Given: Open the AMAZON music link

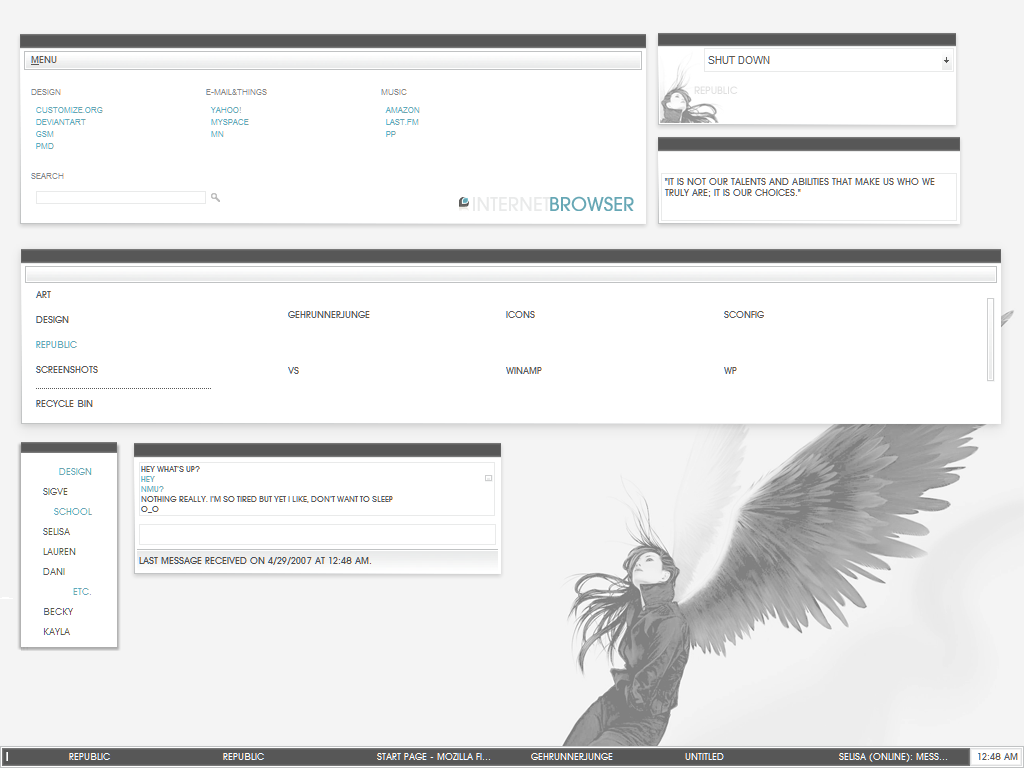Looking at the screenshot, I should pos(402,110).
